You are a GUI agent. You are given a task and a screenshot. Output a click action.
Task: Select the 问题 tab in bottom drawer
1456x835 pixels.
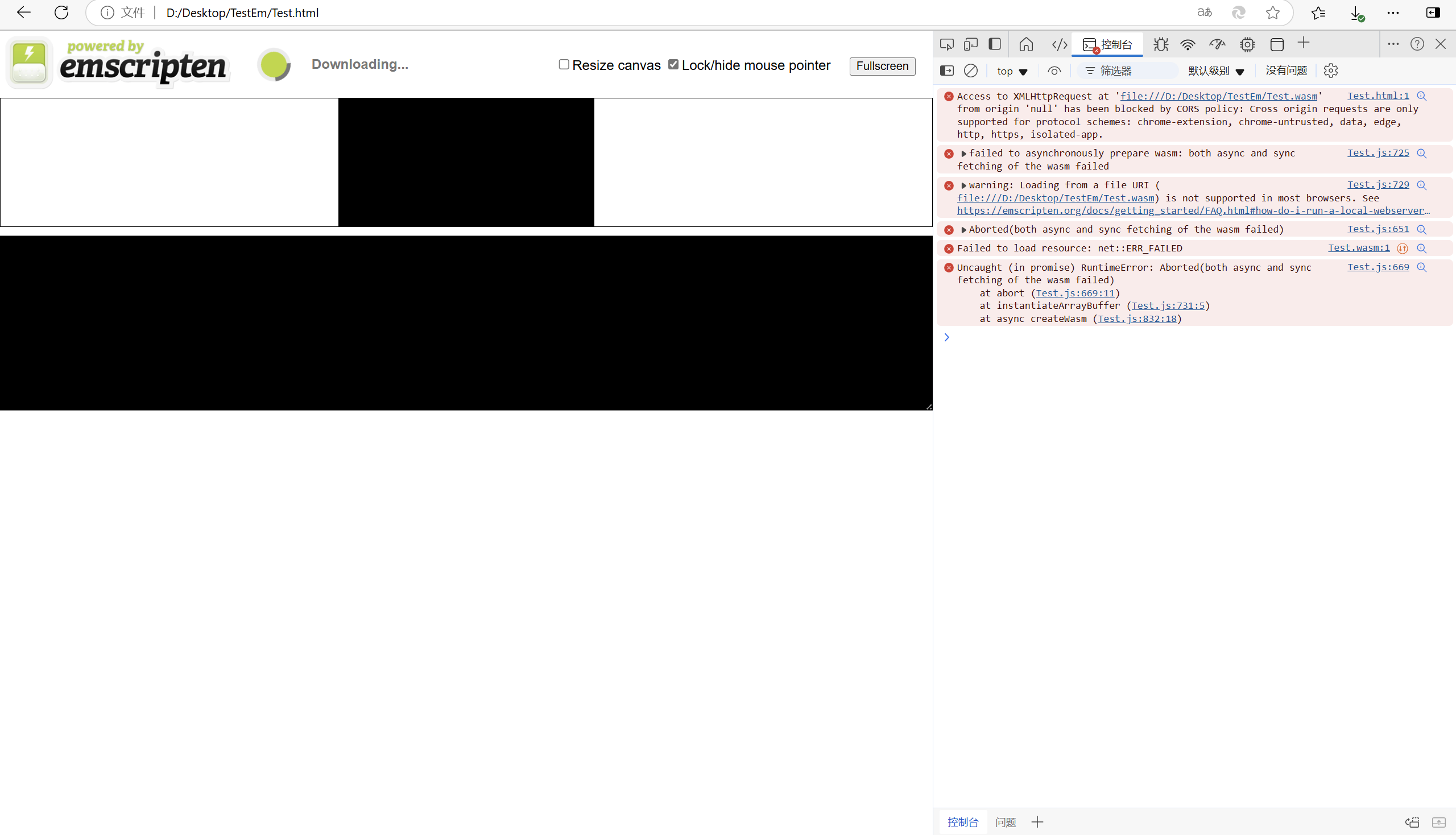(x=1005, y=822)
